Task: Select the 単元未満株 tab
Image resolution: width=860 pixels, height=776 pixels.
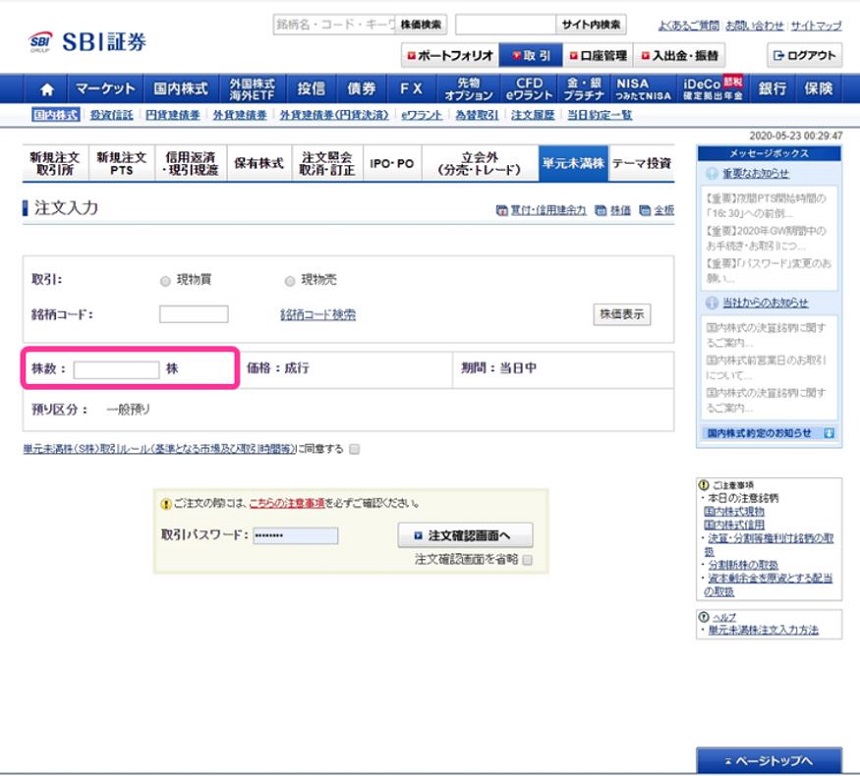Action: (x=573, y=163)
